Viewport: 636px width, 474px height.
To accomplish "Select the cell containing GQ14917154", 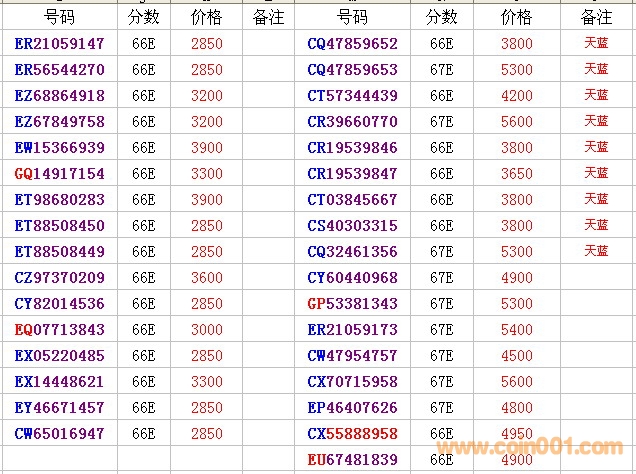I will (x=60, y=174).
